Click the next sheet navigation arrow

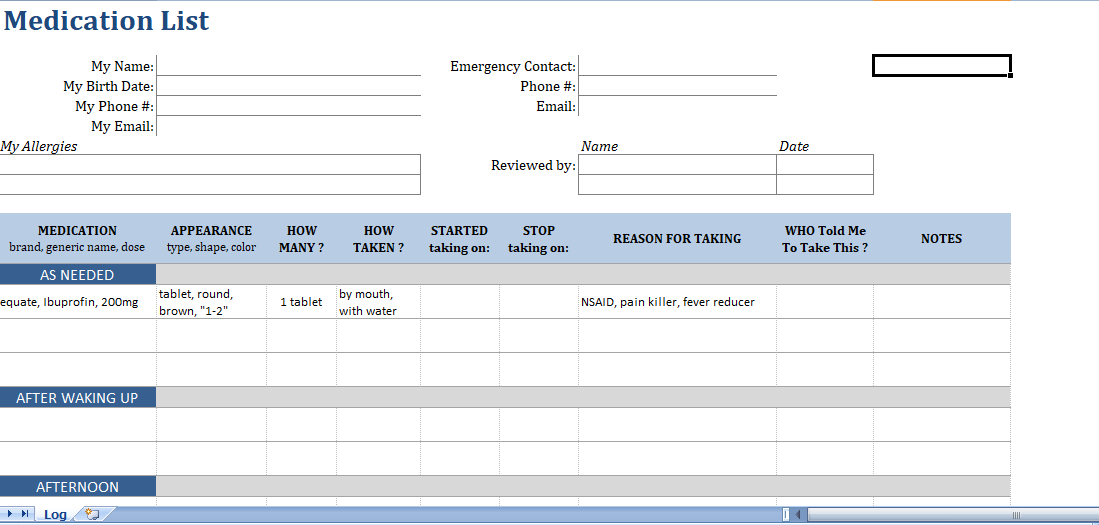tap(10, 514)
